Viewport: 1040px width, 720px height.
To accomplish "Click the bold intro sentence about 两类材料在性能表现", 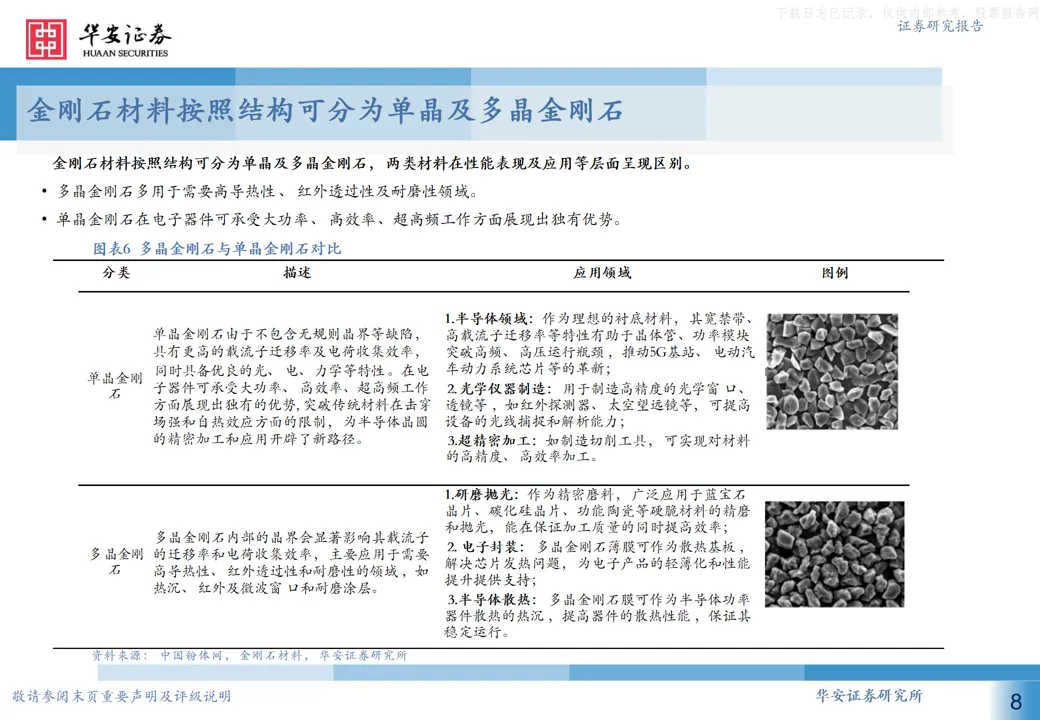I will pyautogui.click(x=373, y=163).
